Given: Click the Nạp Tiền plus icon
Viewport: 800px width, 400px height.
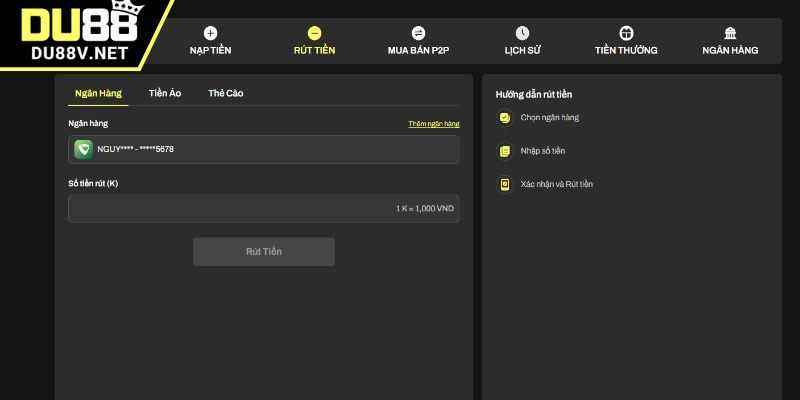Looking at the screenshot, I should click(210, 33).
